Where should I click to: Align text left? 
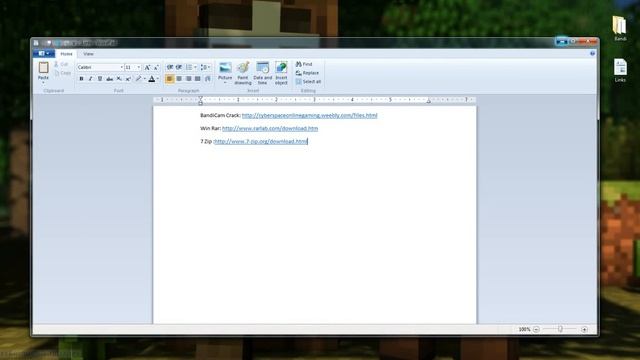(169, 79)
